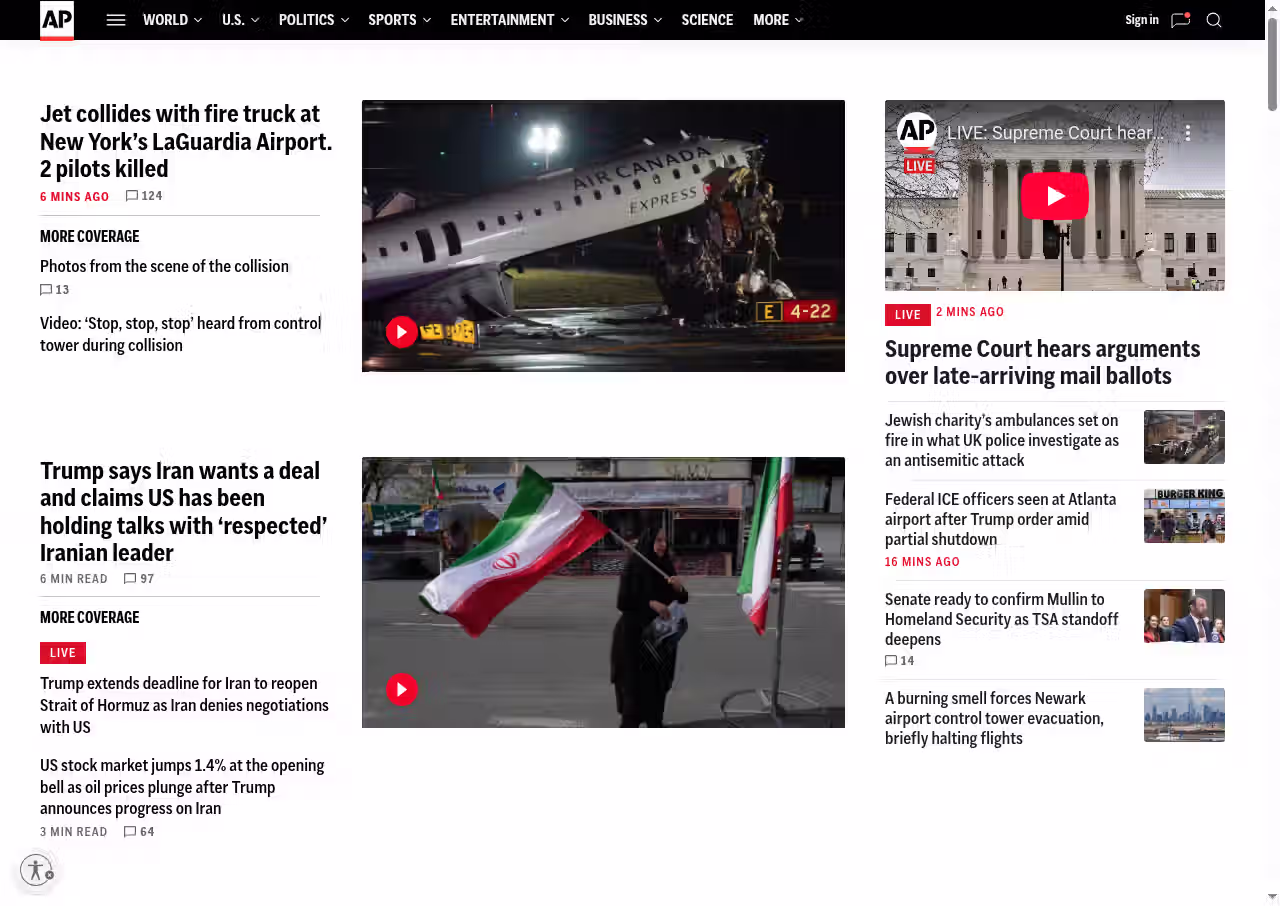
Task: Click the AP logo home icon
Action: coord(57,20)
